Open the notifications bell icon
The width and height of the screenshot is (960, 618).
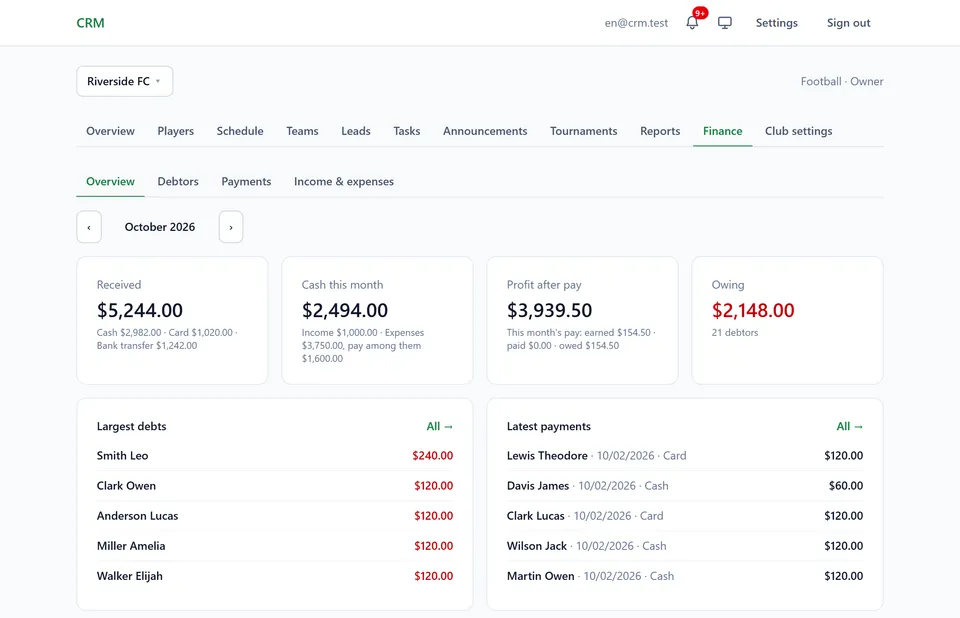(692, 23)
